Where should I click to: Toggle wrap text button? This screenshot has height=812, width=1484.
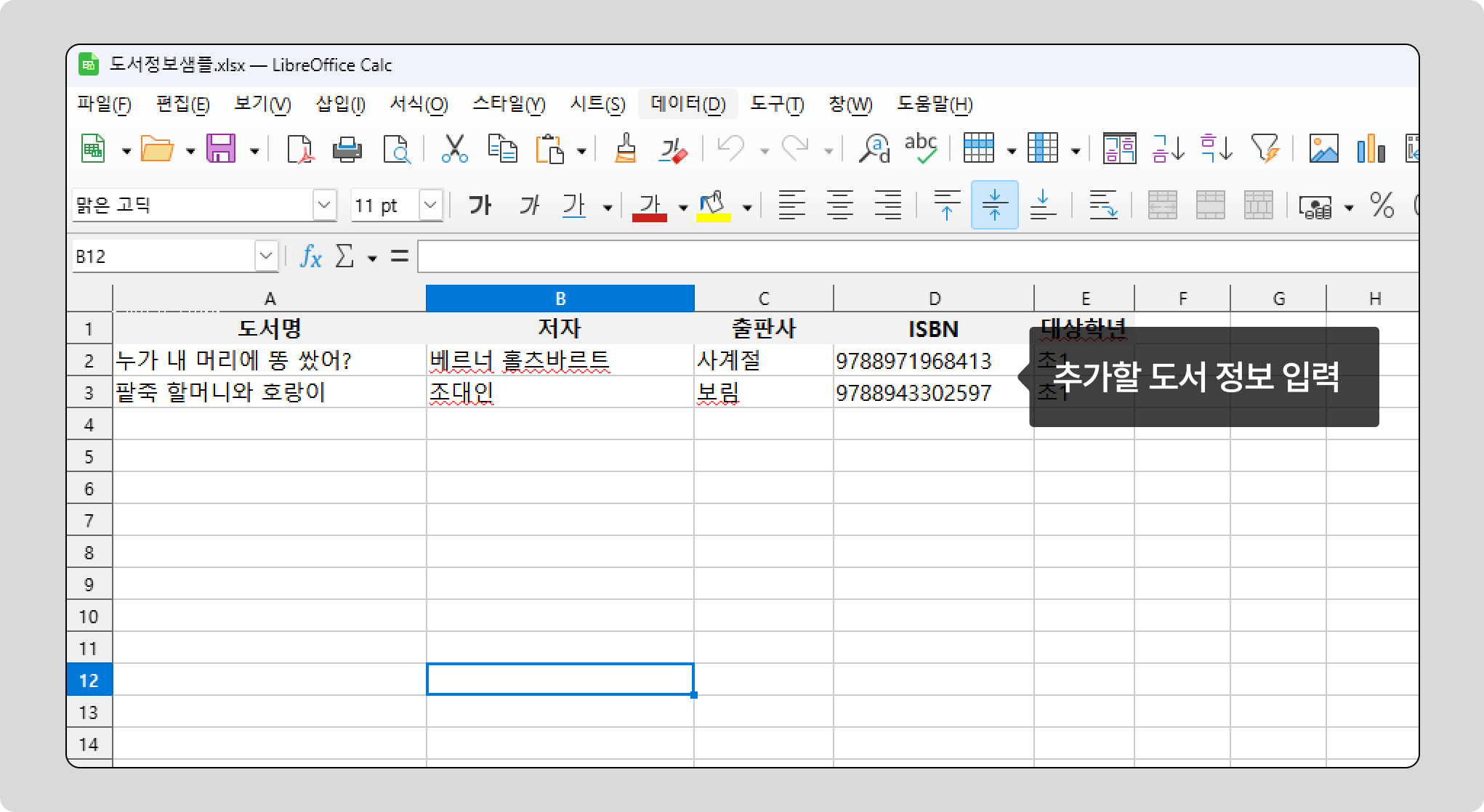coord(1102,206)
